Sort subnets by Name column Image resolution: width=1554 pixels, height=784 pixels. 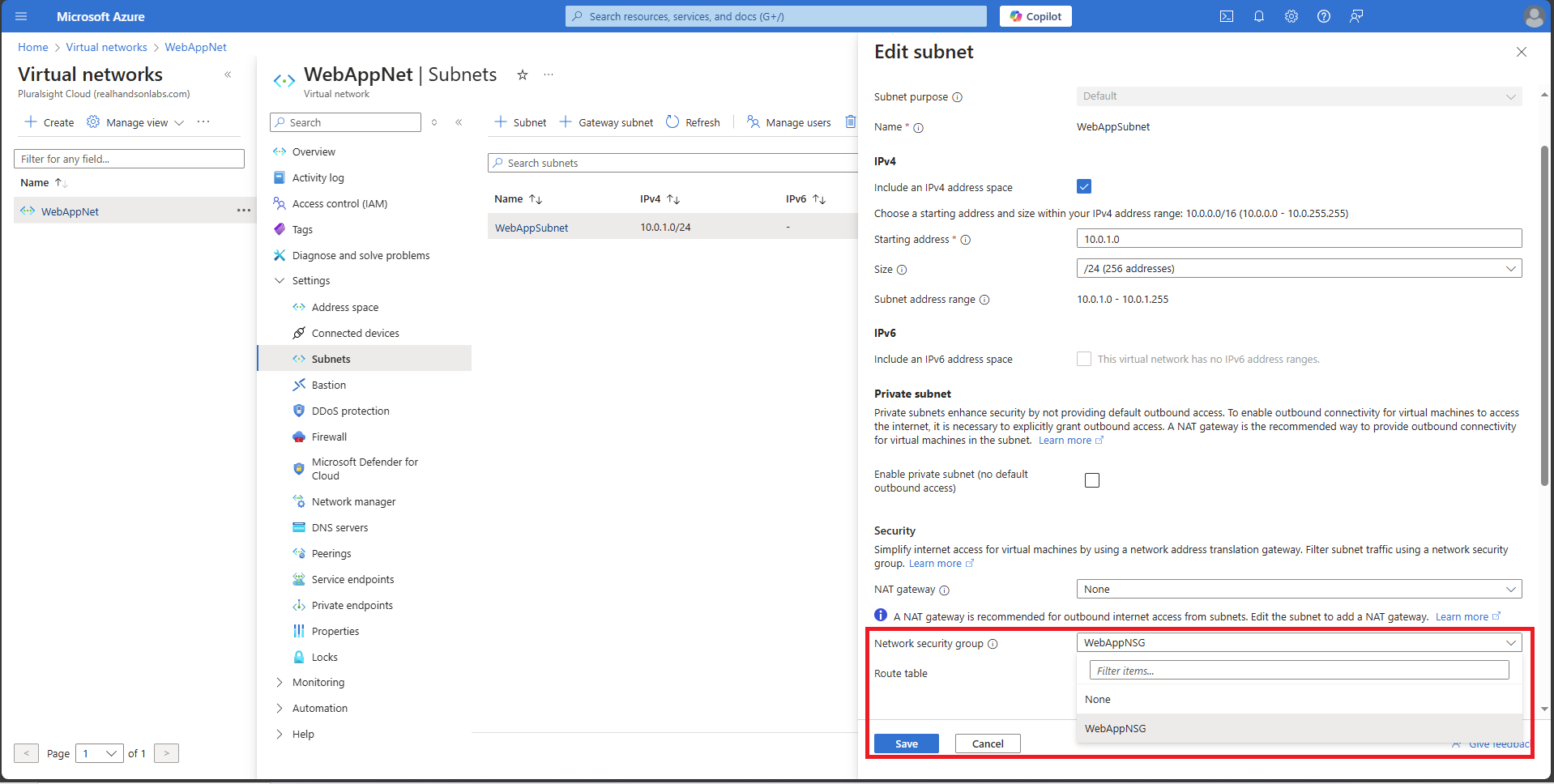[518, 198]
